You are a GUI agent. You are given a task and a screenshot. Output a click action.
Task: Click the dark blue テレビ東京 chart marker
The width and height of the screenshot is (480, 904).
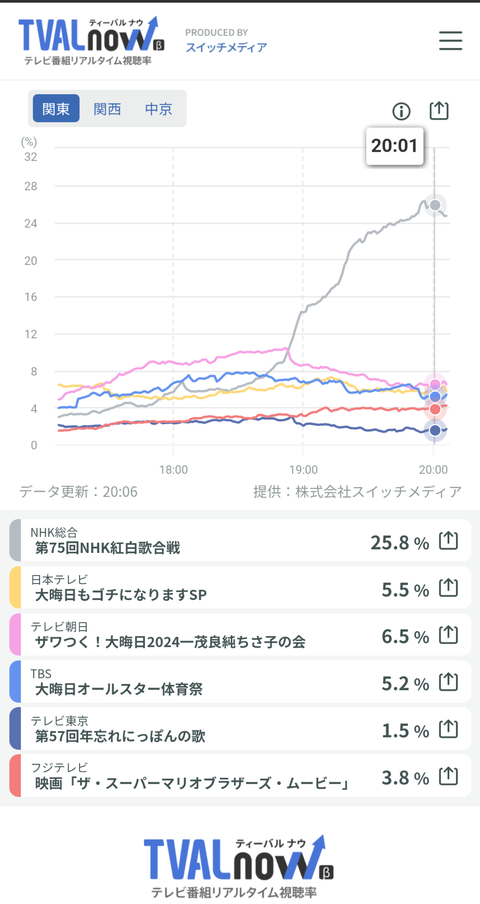[435, 430]
